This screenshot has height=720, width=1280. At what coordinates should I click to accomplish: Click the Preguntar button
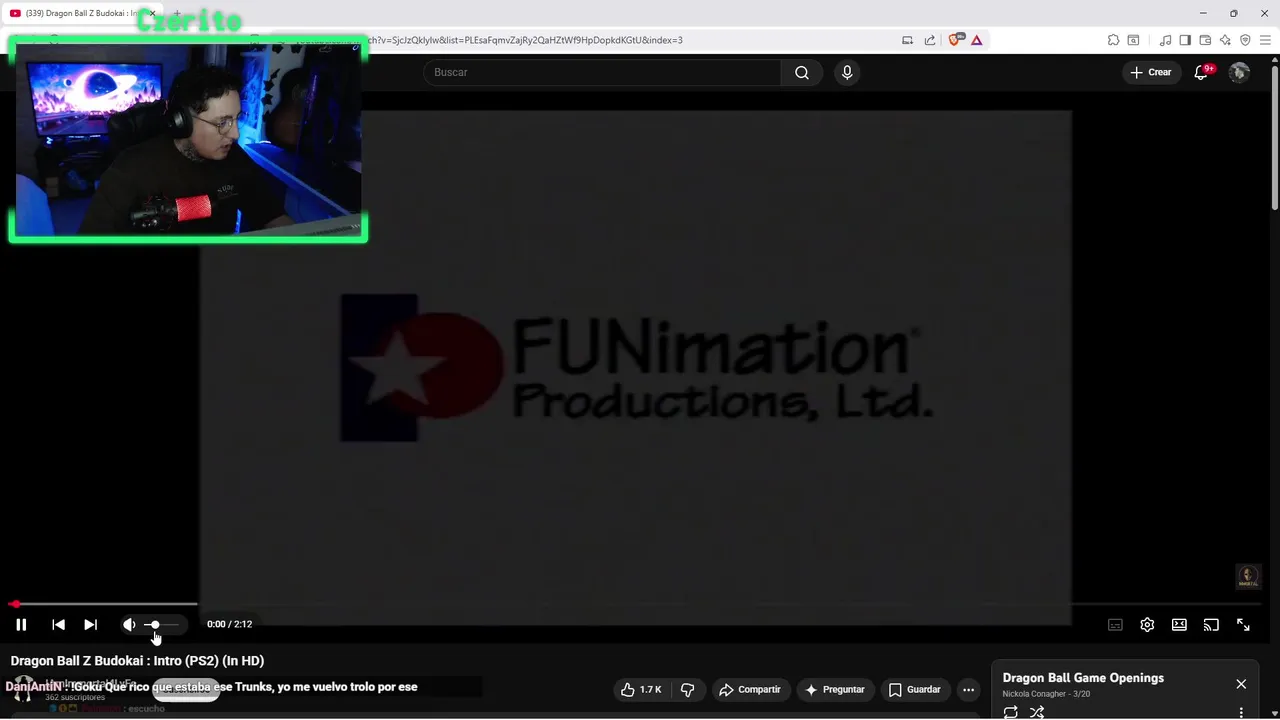[x=834, y=689]
